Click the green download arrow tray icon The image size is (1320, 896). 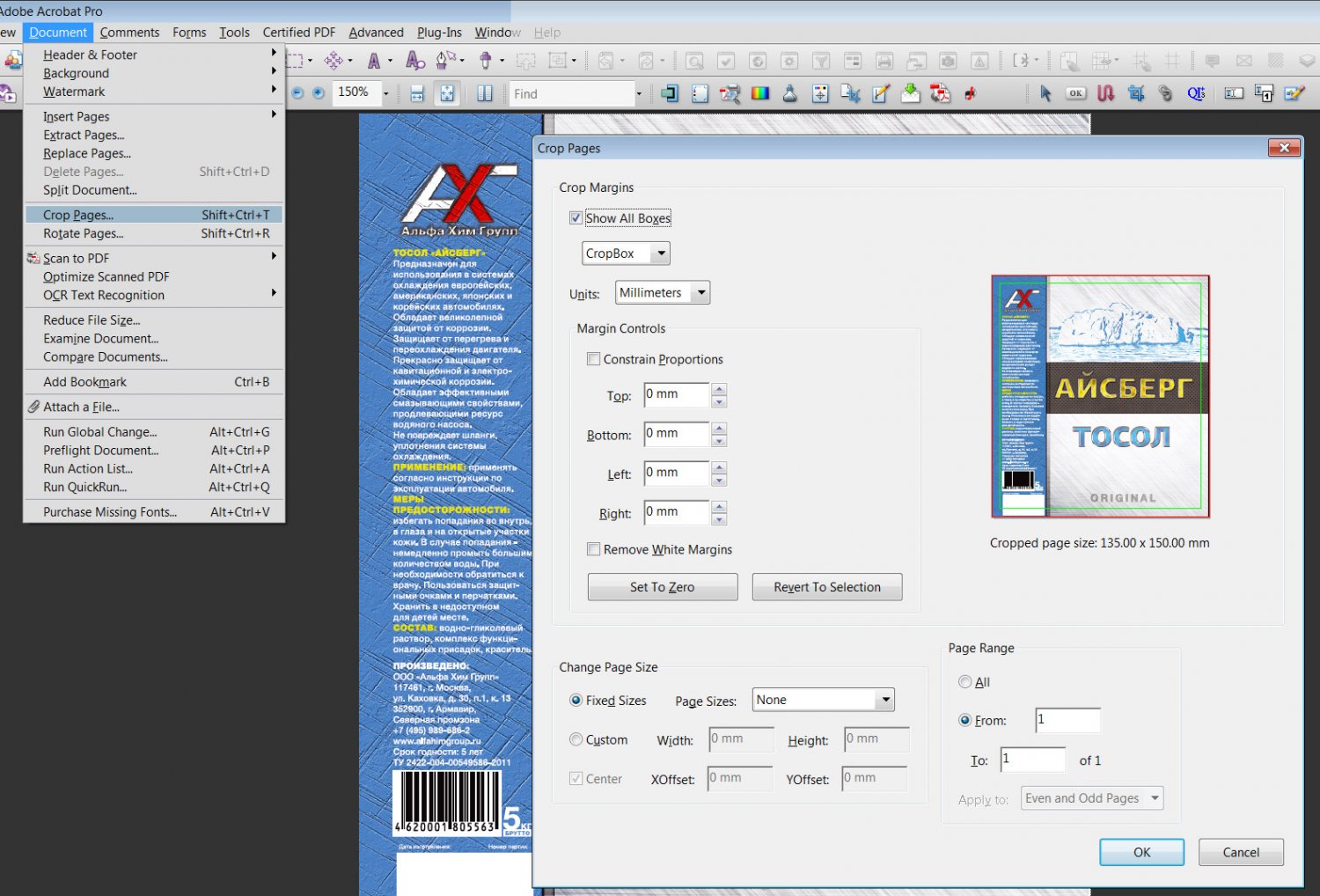point(911,93)
